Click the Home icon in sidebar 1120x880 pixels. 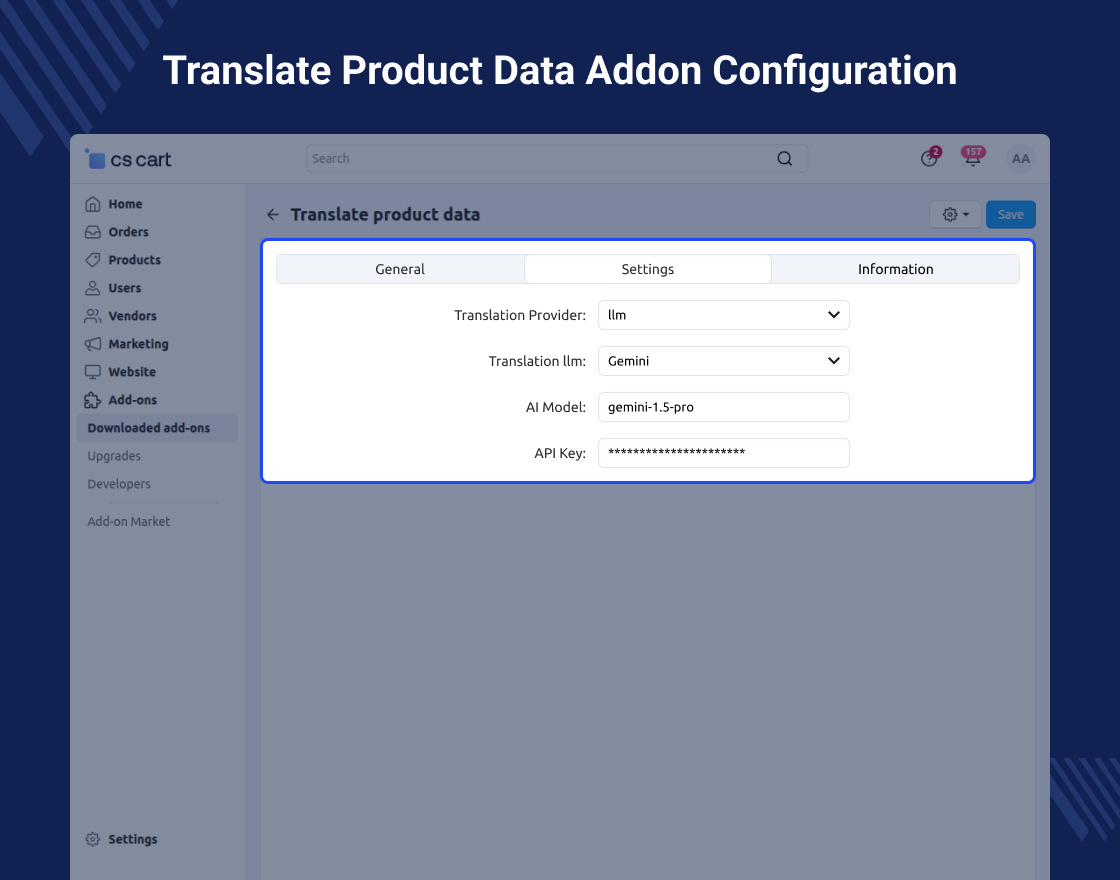93,204
